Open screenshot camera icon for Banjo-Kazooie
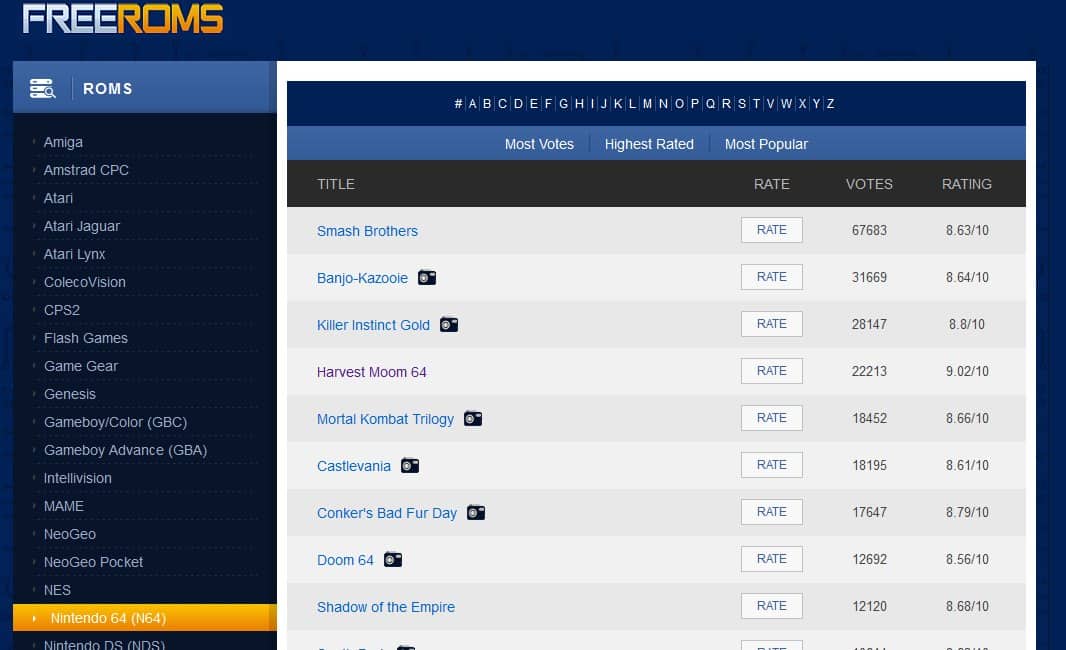This screenshot has width=1066, height=650. tap(427, 277)
